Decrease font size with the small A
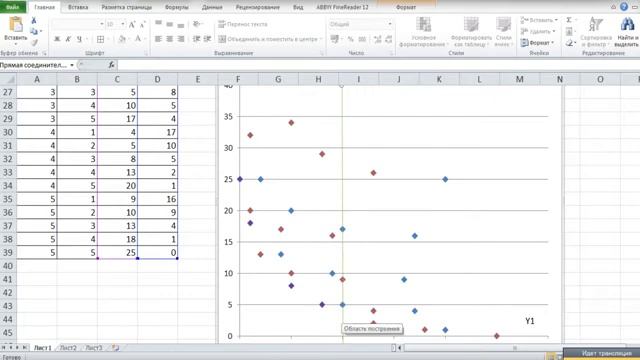Viewport: 640px width, 360px height. click(142, 25)
